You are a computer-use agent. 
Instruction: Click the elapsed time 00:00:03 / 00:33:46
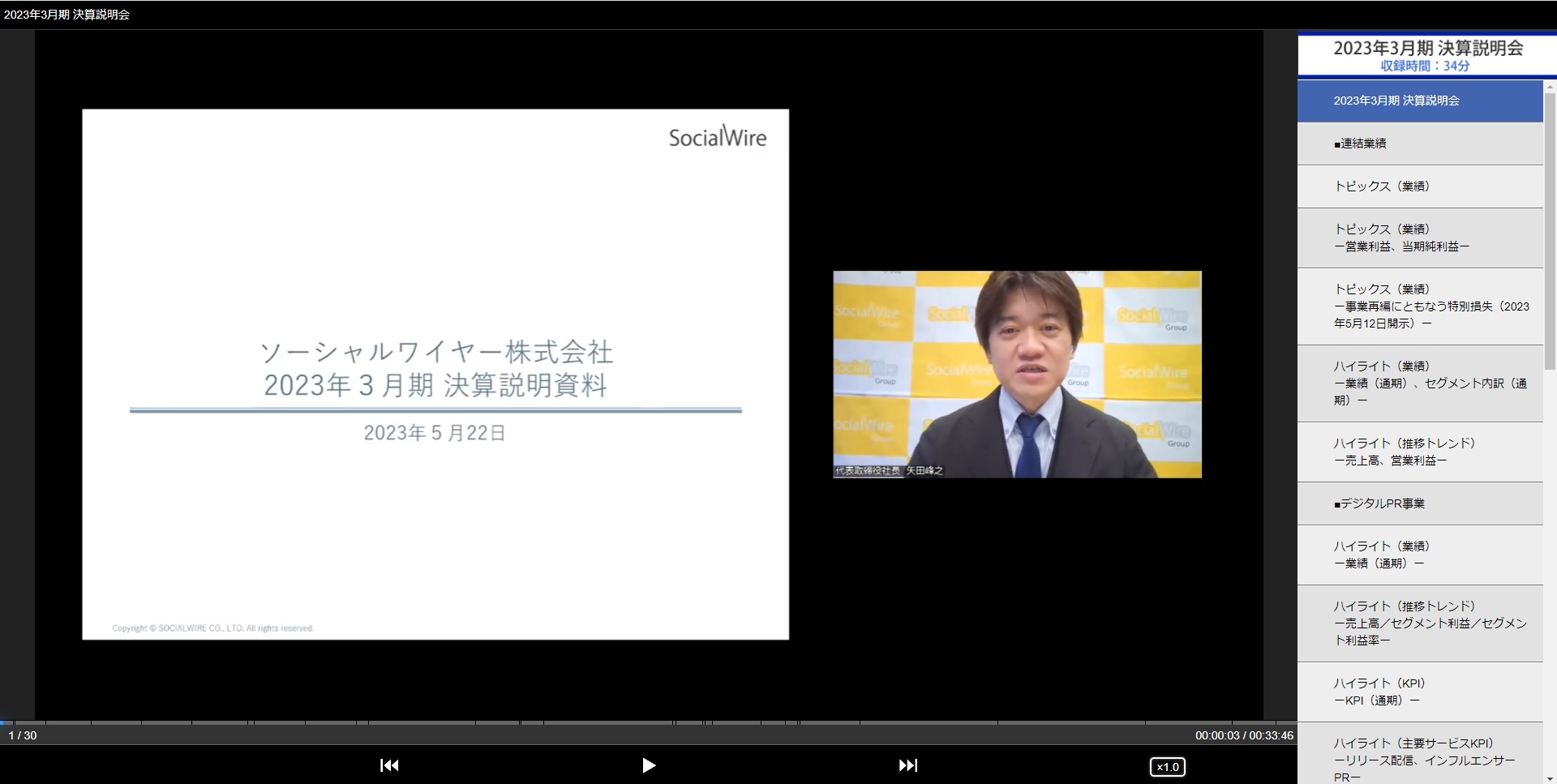click(1244, 735)
